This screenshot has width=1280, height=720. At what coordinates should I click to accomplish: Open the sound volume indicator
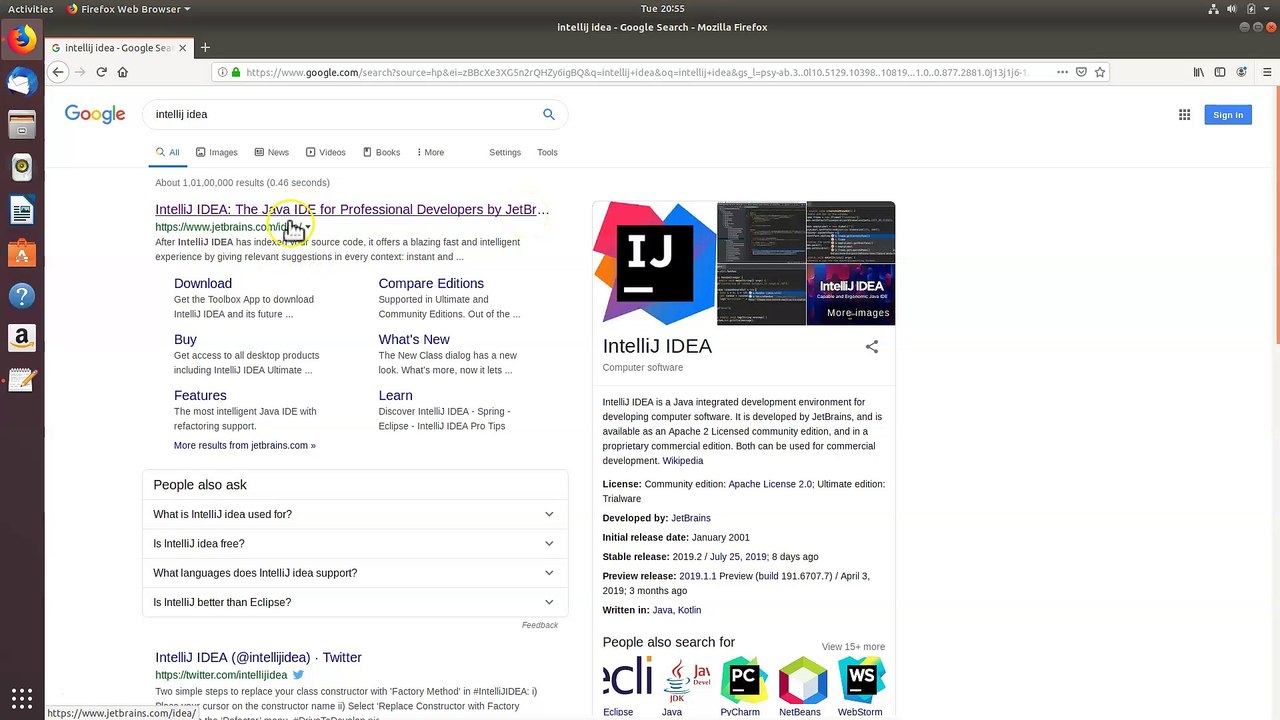[1233, 9]
